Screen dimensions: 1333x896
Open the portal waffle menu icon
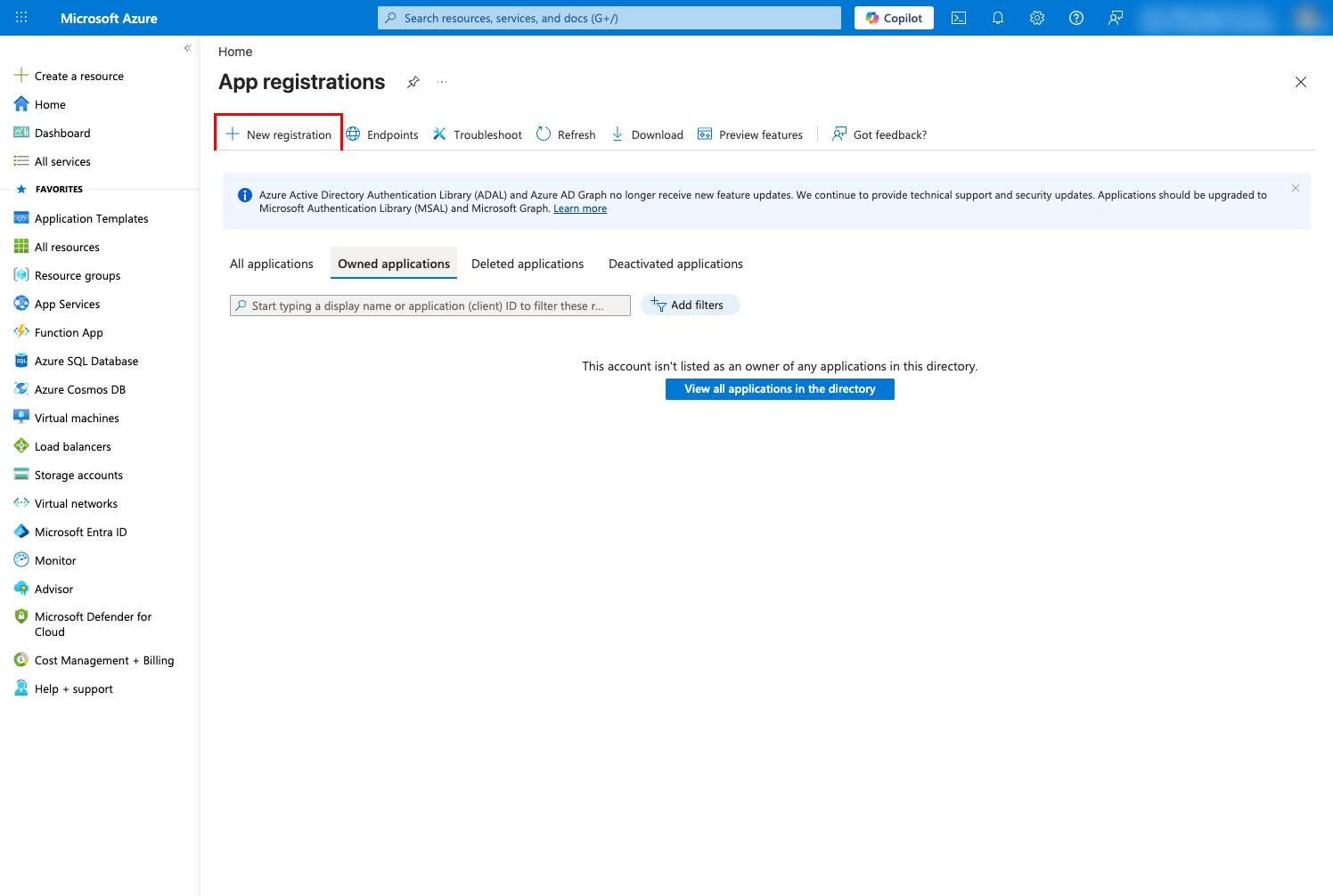click(x=21, y=18)
